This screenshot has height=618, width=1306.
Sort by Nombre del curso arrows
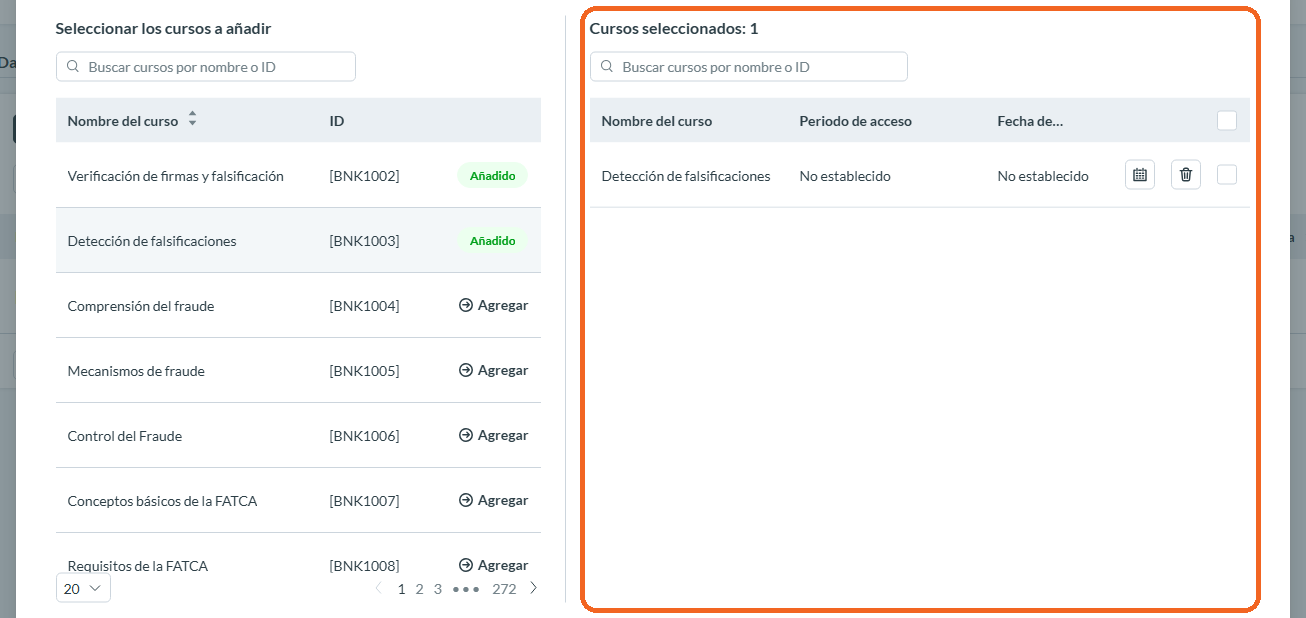[x=192, y=119]
